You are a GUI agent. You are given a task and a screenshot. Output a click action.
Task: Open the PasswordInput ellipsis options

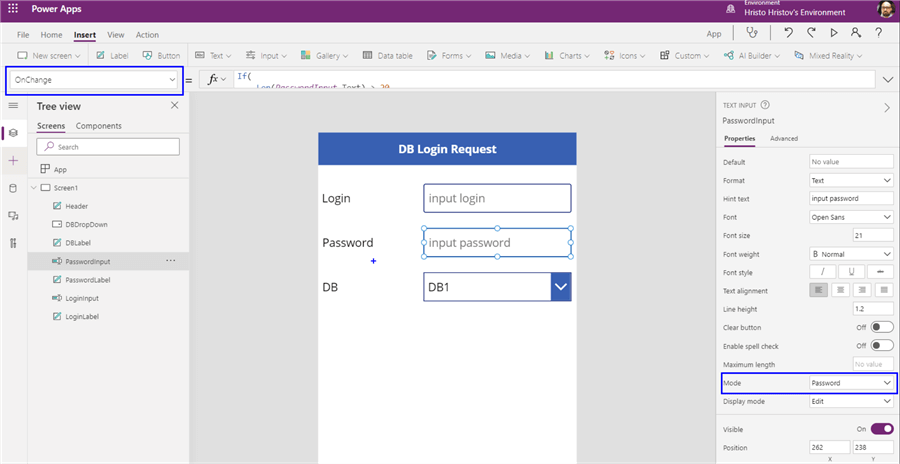(170, 261)
